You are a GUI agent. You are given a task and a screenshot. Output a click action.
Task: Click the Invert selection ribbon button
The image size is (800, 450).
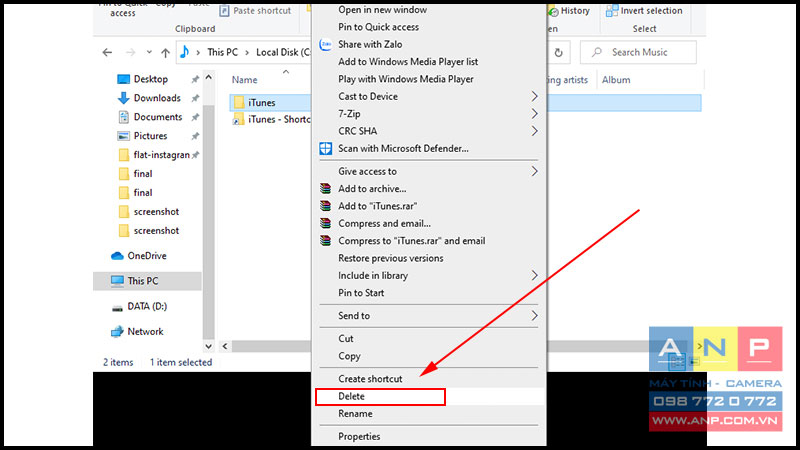tap(644, 11)
